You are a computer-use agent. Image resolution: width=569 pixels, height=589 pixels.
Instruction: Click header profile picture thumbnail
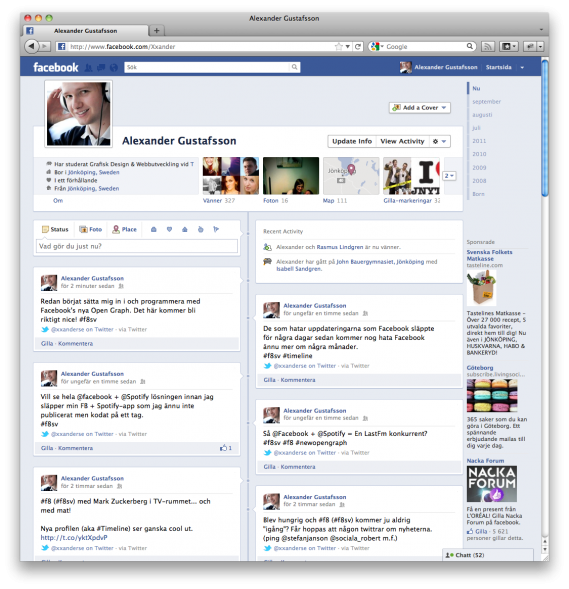click(406, 67)
